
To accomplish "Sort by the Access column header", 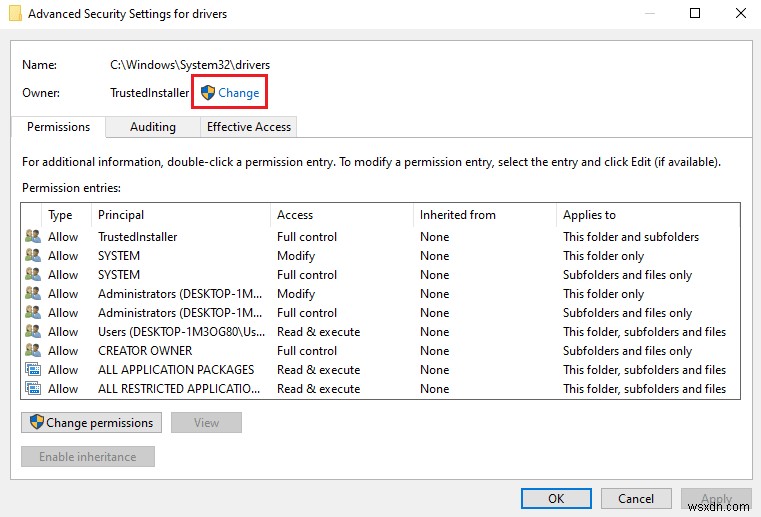I will point(342,215).
